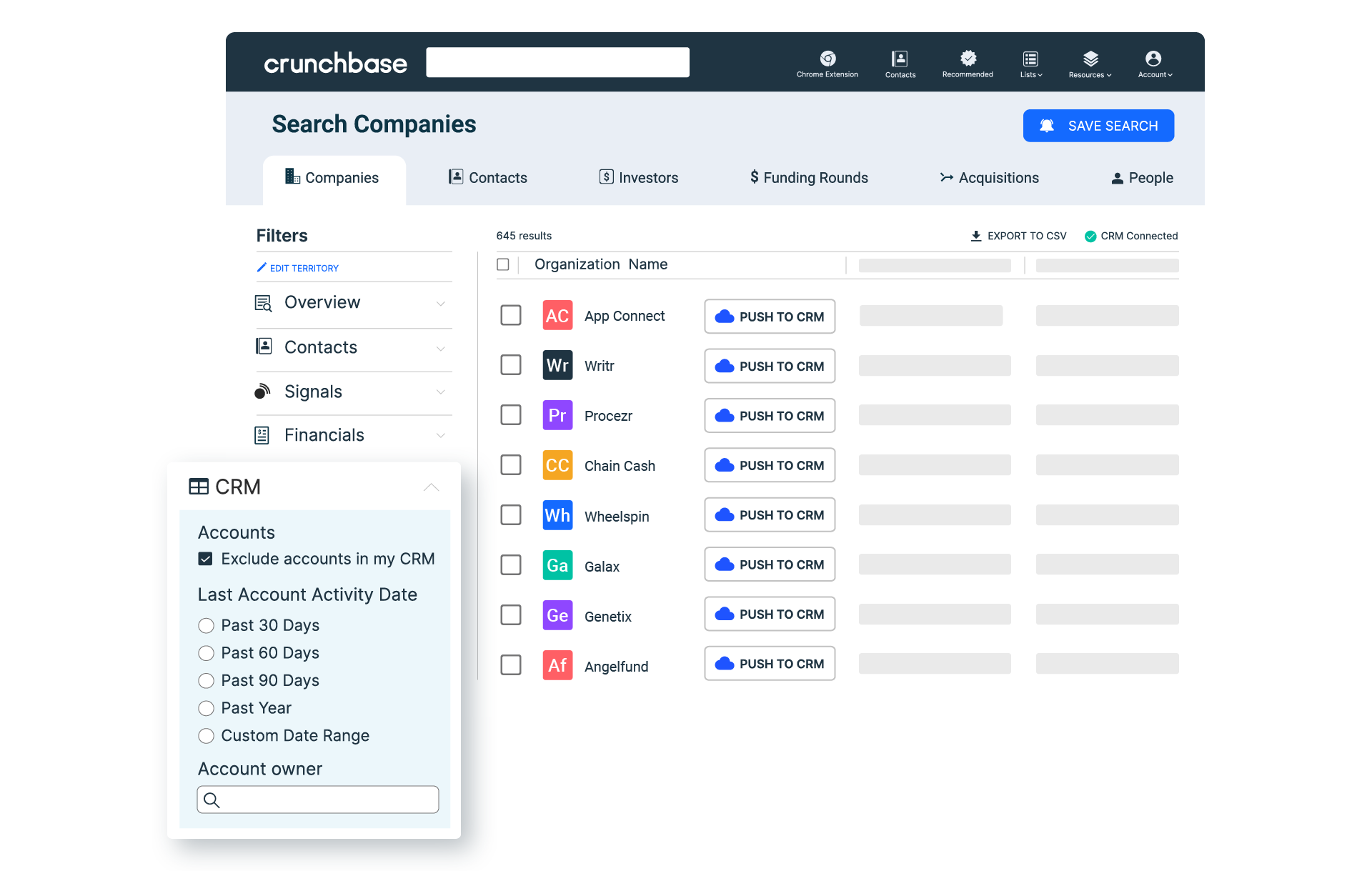Click the Edit Territory link
Viewport: 1372px width, 871px height.
coord(304,269)
